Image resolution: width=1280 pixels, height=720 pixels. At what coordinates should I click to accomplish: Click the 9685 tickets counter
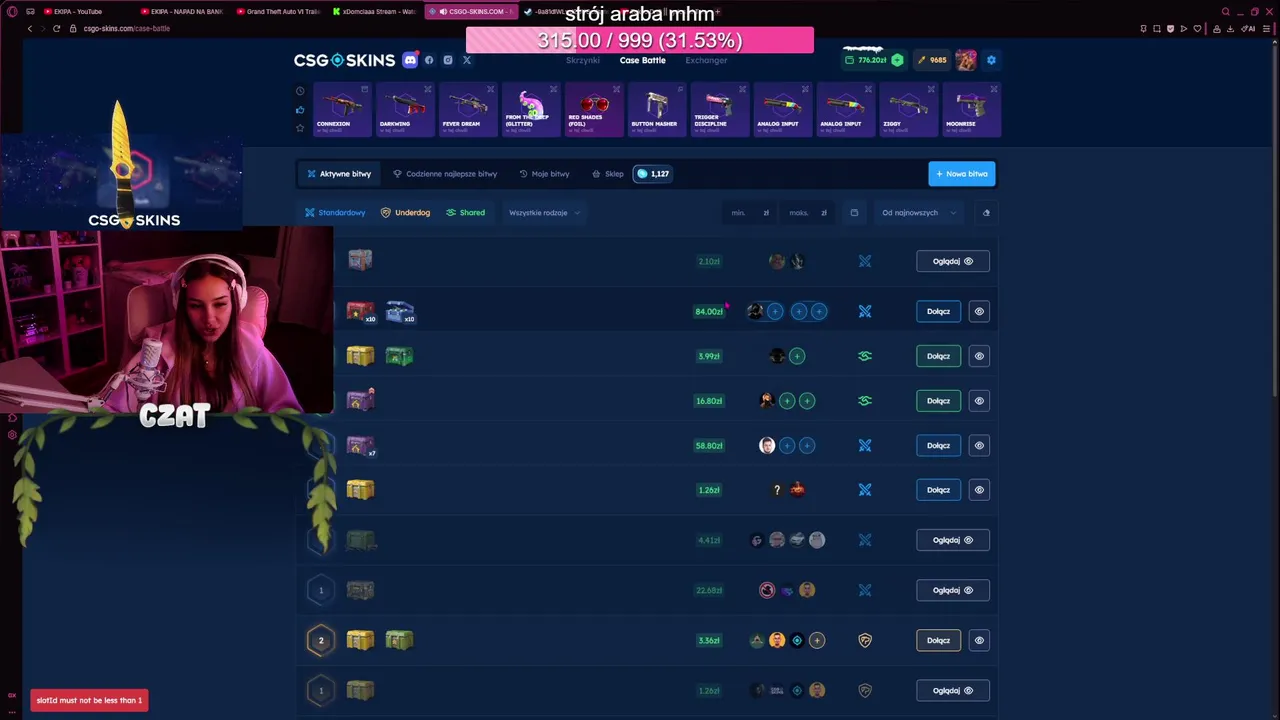point(931,60)
